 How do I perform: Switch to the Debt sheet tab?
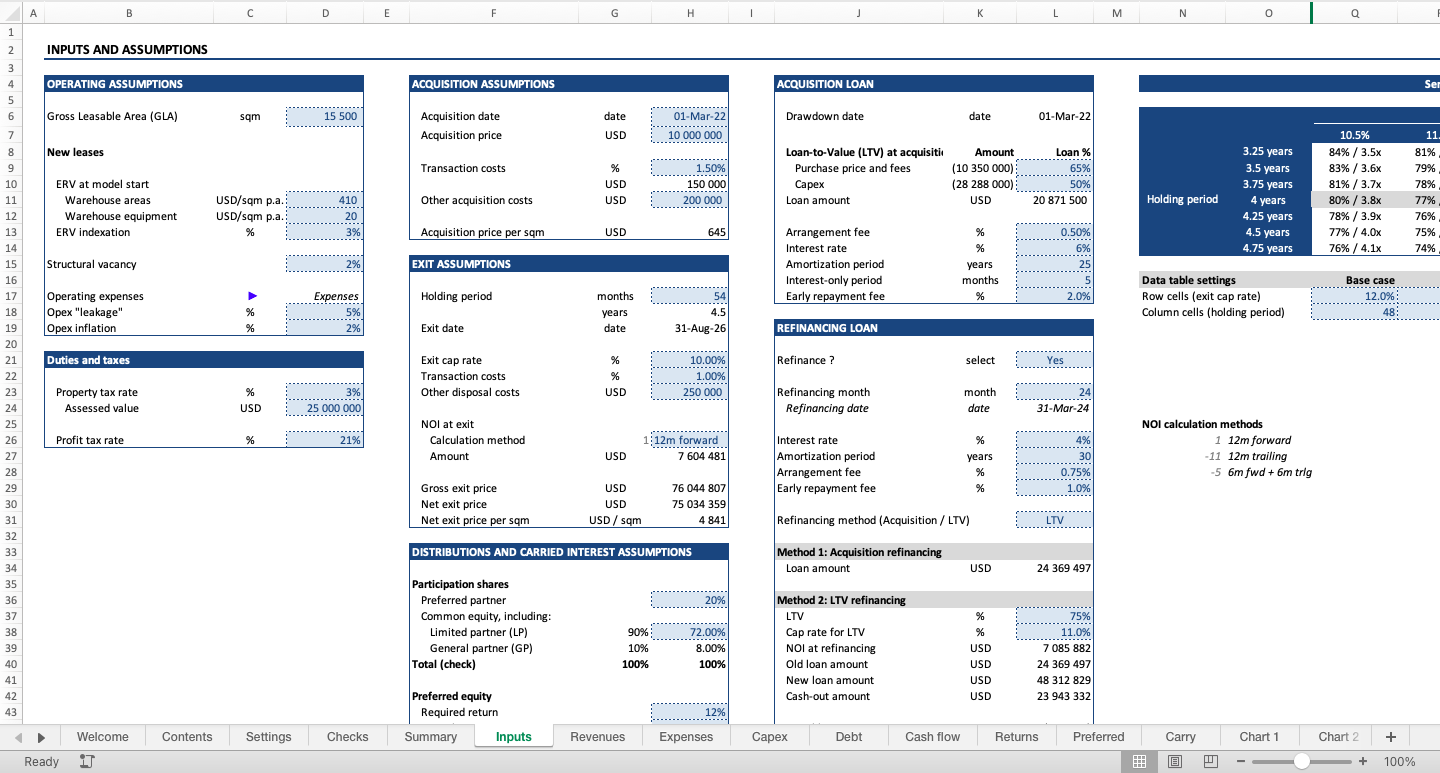[848, 736]
